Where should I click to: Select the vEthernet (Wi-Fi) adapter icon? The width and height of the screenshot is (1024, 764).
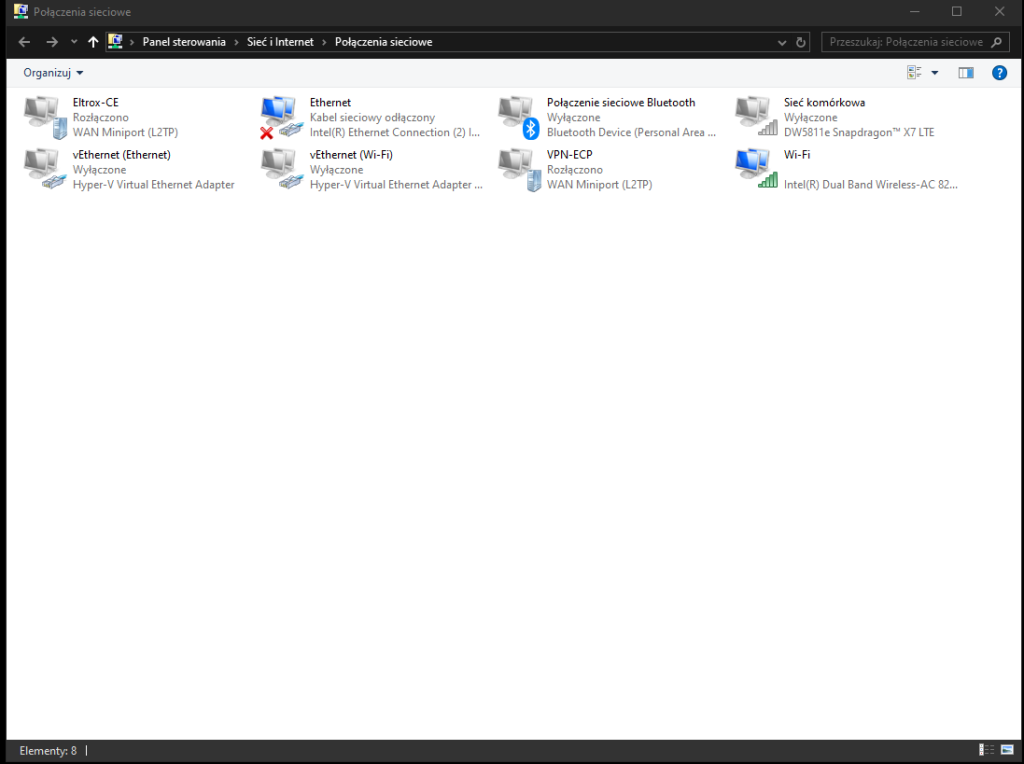pos(280,169)
